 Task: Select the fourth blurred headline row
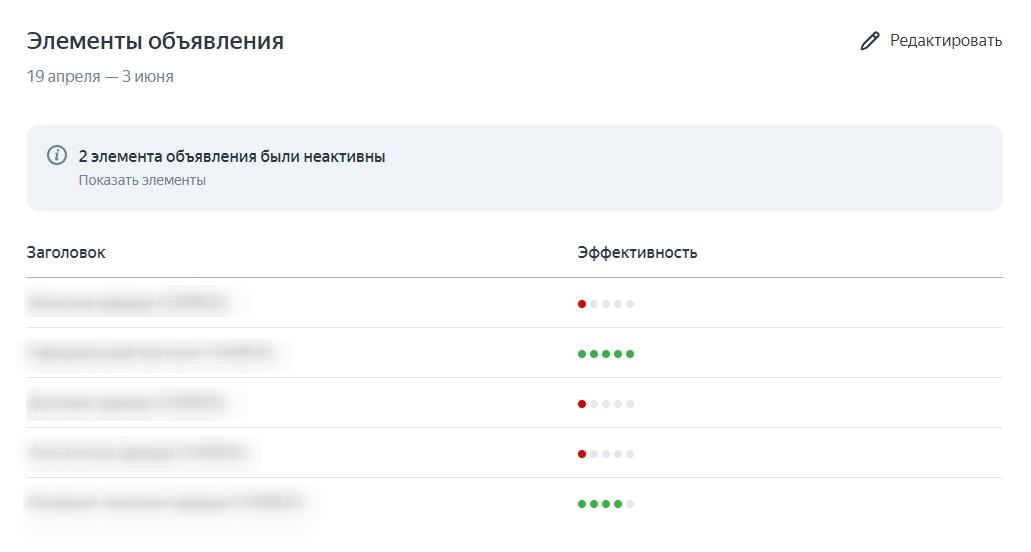coord(136,453)
